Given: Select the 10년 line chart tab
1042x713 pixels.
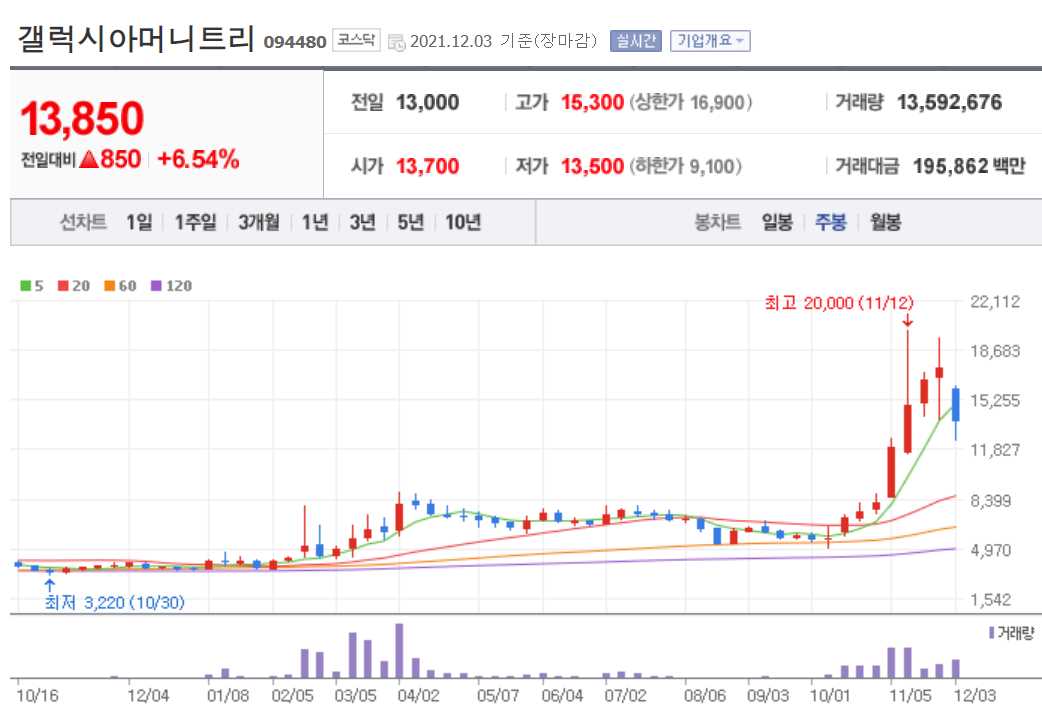Looking at the screenshot, I should coord(463,222).
